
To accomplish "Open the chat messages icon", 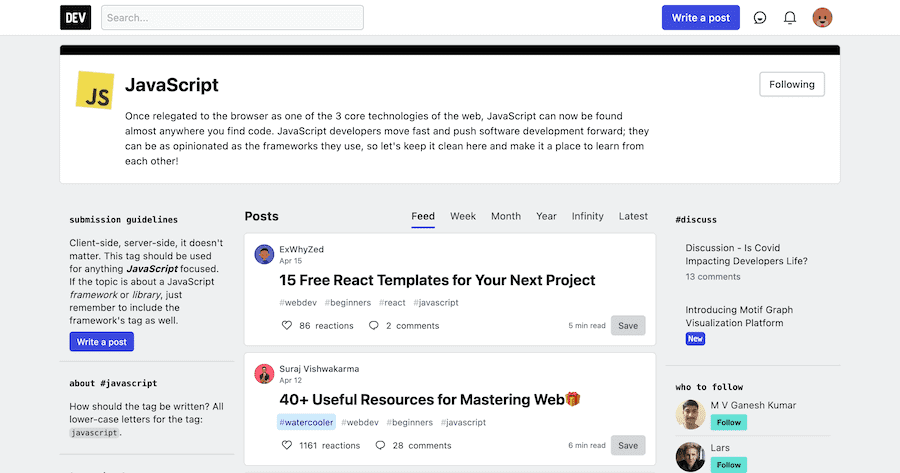I will 760,18.
